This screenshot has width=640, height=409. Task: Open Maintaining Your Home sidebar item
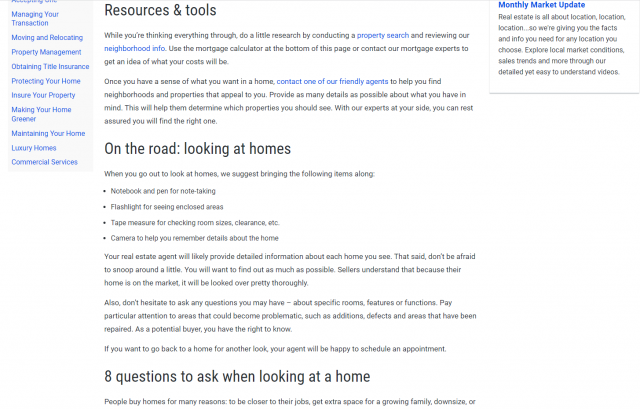48,133
